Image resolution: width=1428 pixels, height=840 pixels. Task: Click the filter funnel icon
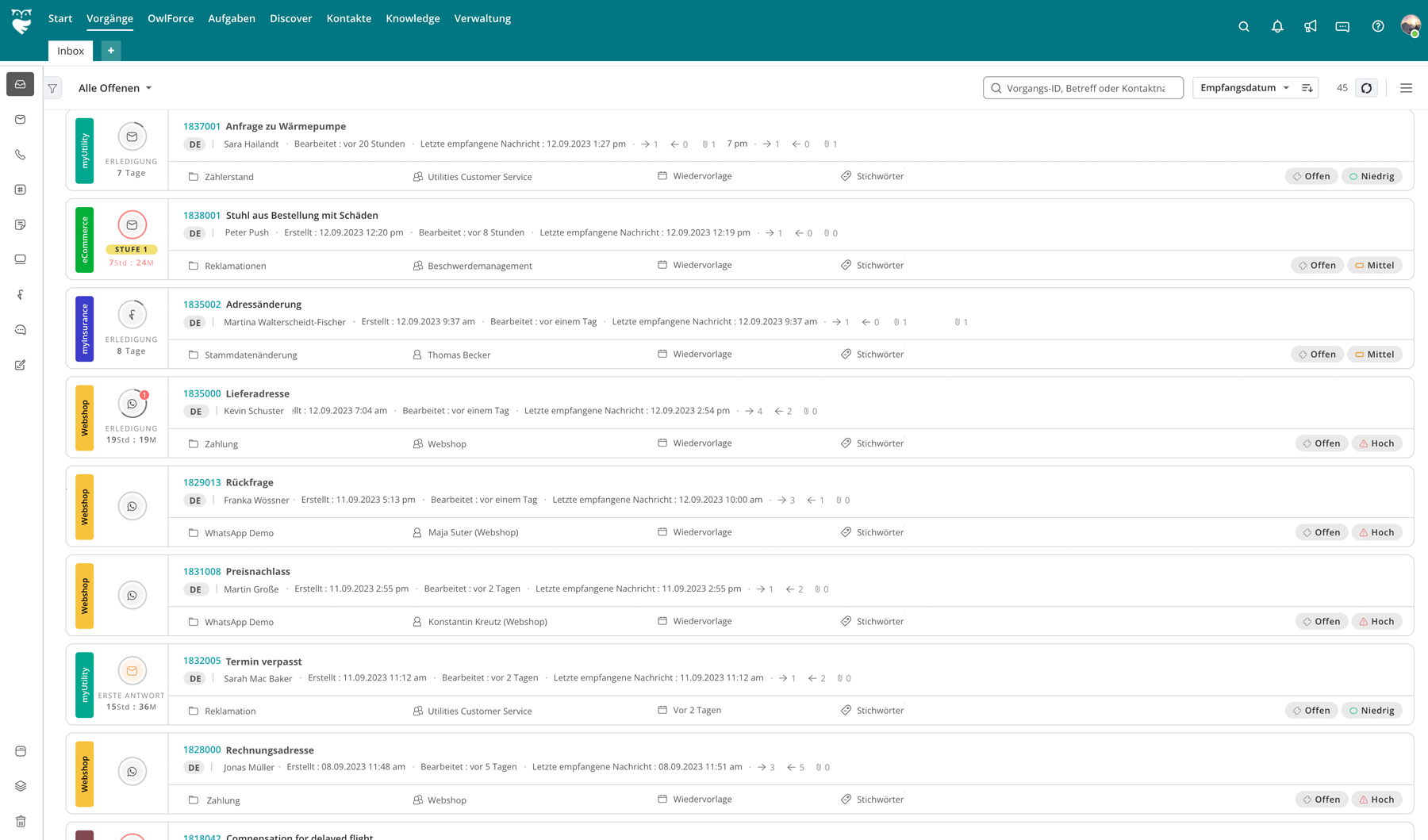[x=52, y=88]
